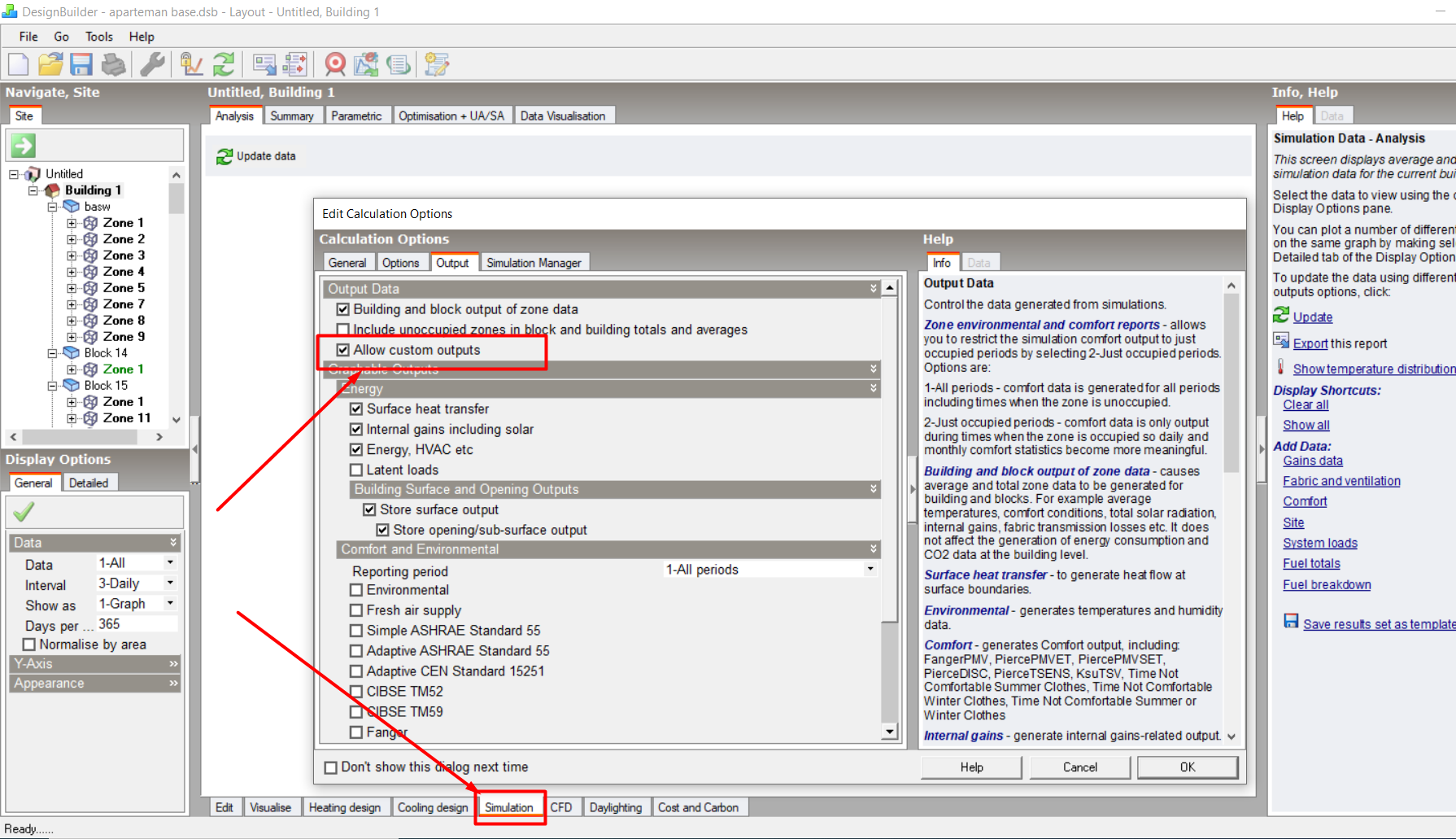Click the locked chart toolbar icon

tap(192, 64)
